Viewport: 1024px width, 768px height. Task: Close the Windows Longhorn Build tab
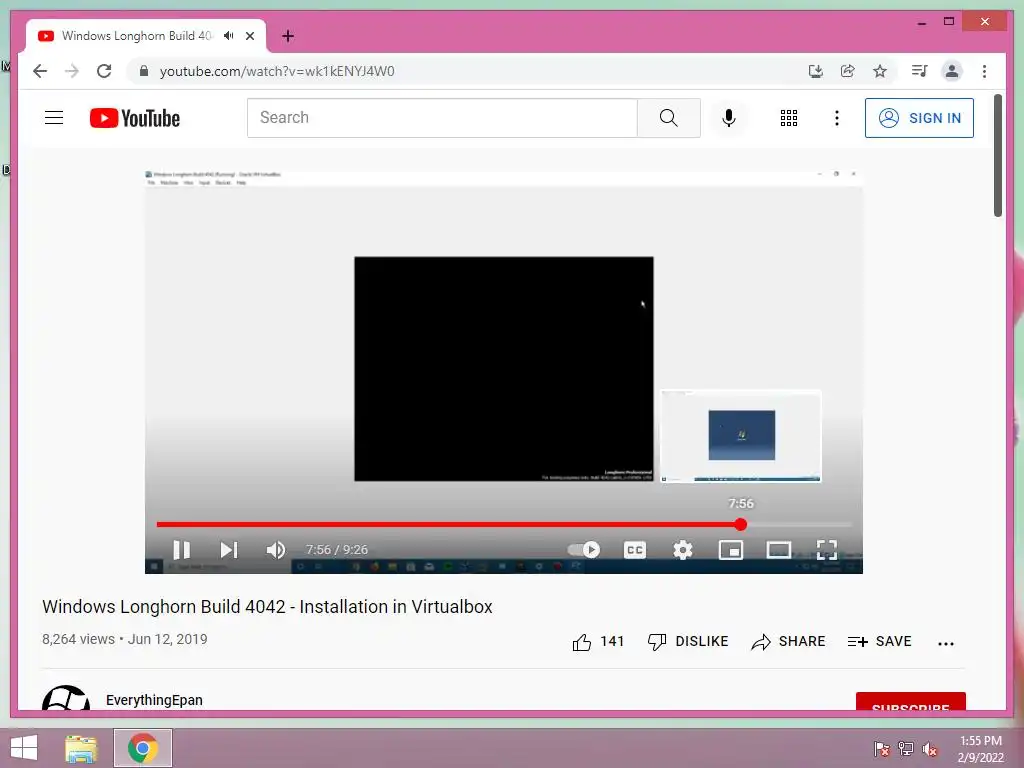coord(250,36)
